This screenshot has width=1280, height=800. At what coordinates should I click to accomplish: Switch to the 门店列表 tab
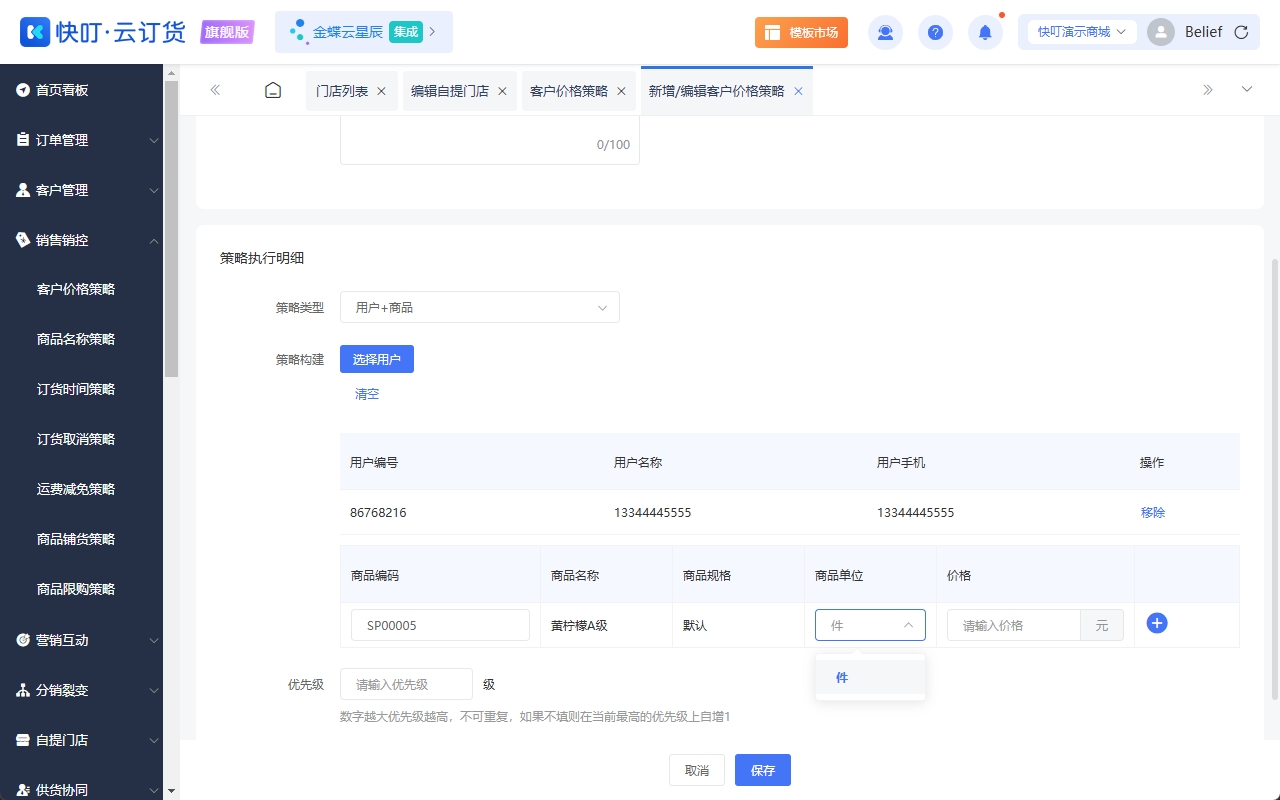(x=342, y=91)
